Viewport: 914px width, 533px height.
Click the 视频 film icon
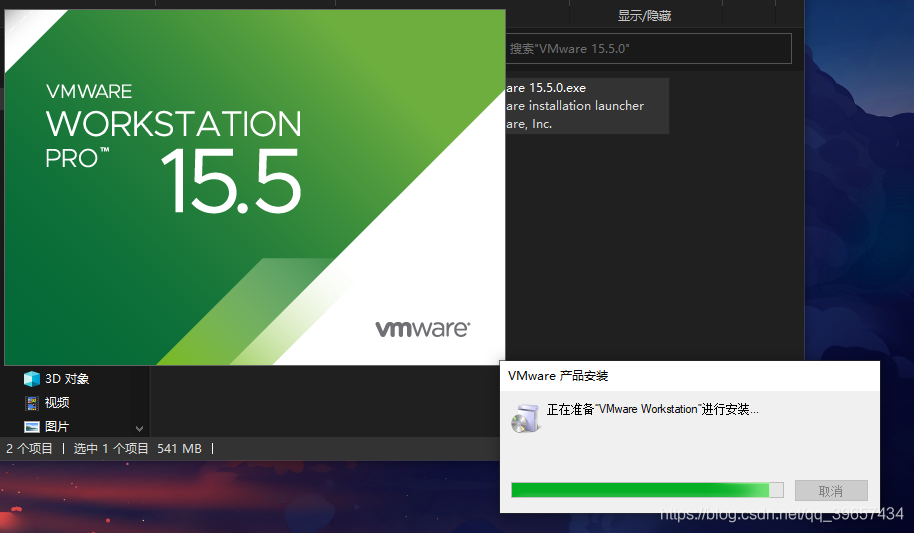click(x=31, y=403)
